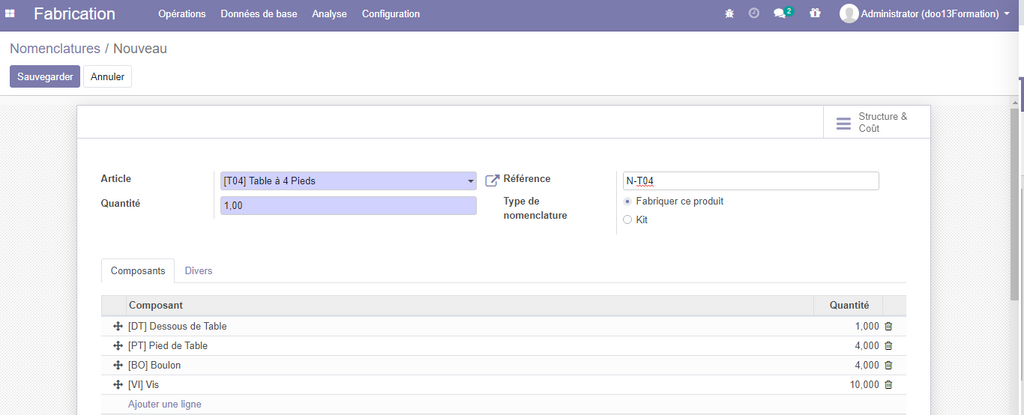Click the Sauvegarder button
Image resolution: width=1024 pixels, height=415 pixels.
click(x=44, y=77)
